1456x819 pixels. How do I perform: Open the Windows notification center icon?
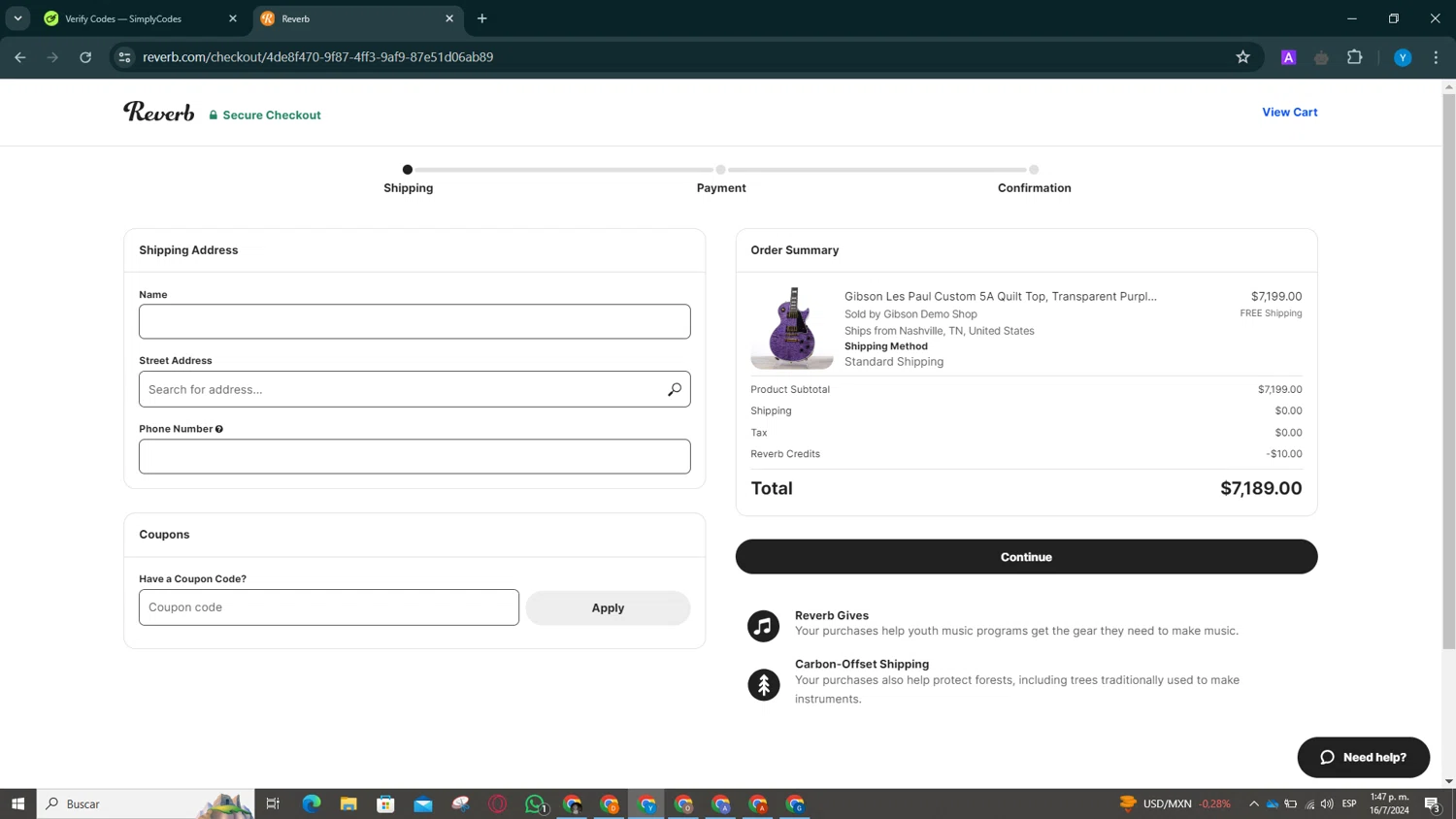[1433, 803]
